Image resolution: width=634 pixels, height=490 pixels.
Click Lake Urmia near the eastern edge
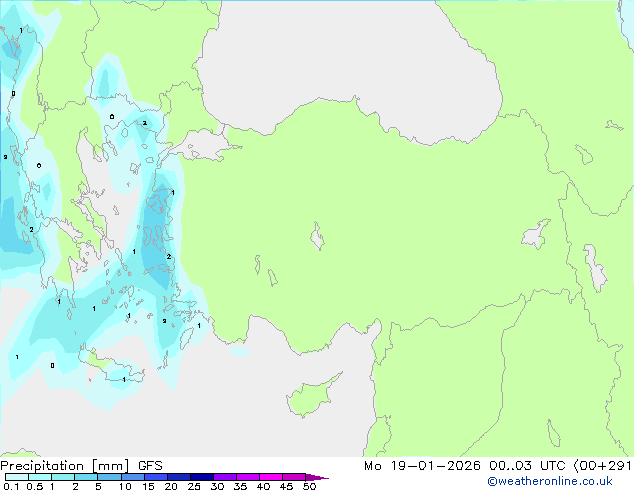(x=595, y=268)
